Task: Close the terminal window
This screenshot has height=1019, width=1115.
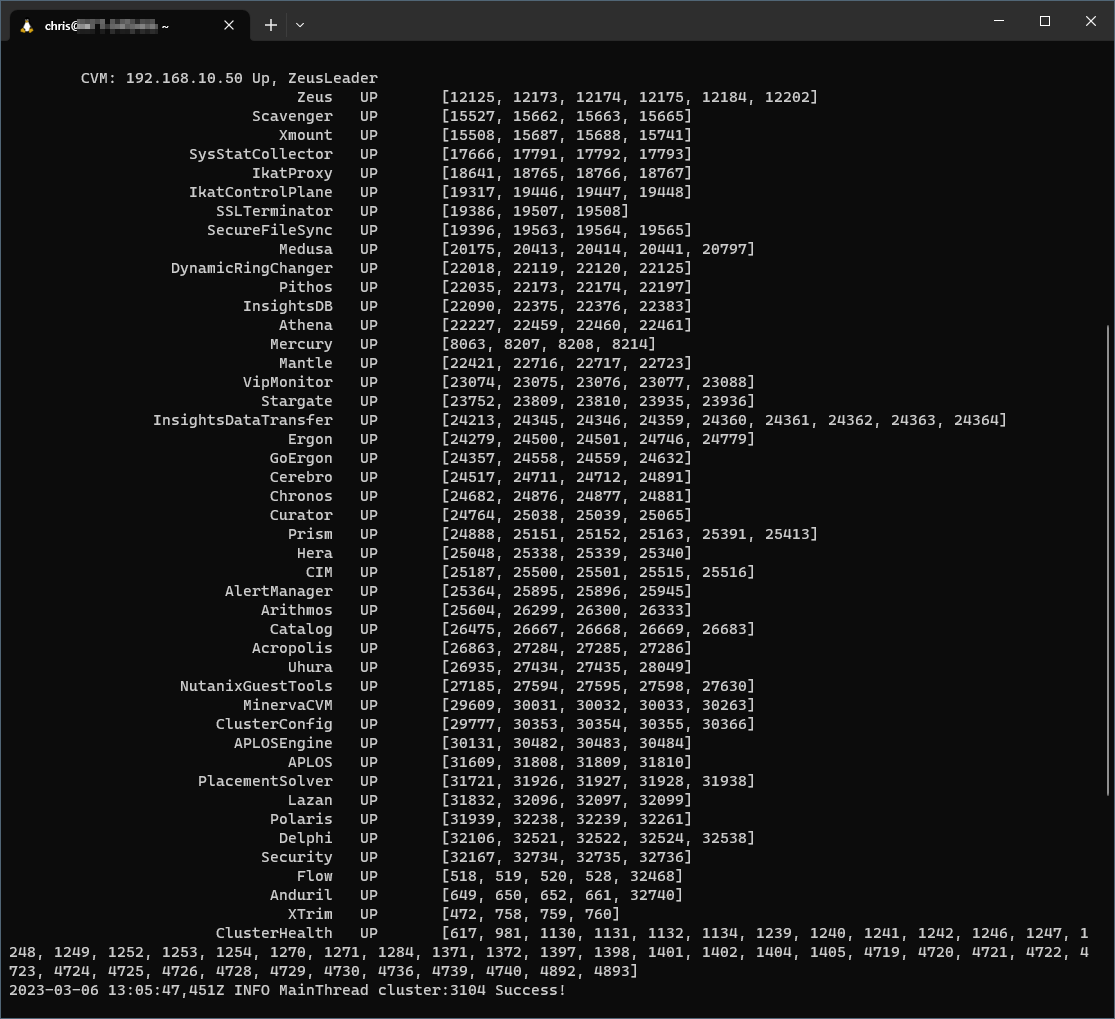Action: click(1091, 21)
